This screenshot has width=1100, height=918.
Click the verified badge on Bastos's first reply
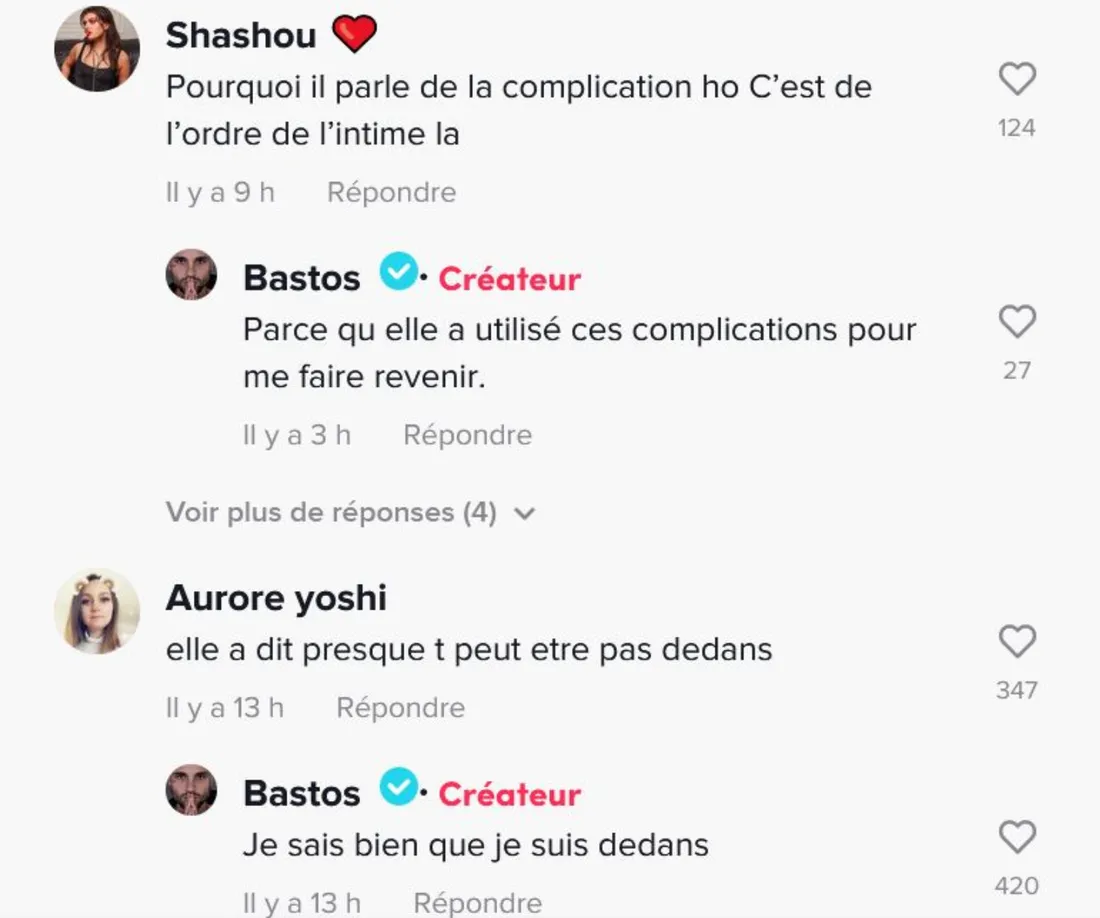tap(399, 273)
